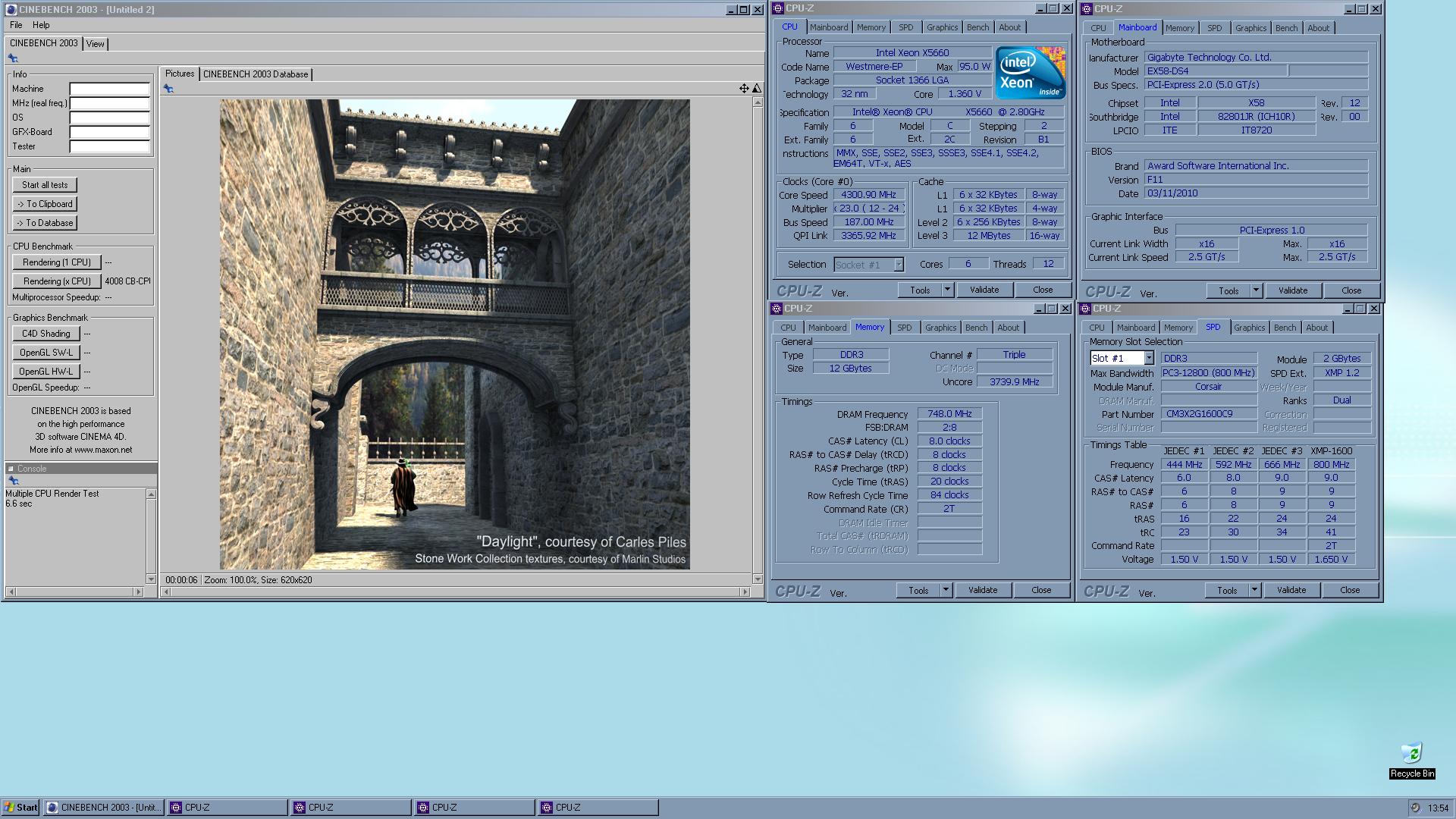
Task: Click the To Database button
Action: pyautogui.click(x=45, y=223)
